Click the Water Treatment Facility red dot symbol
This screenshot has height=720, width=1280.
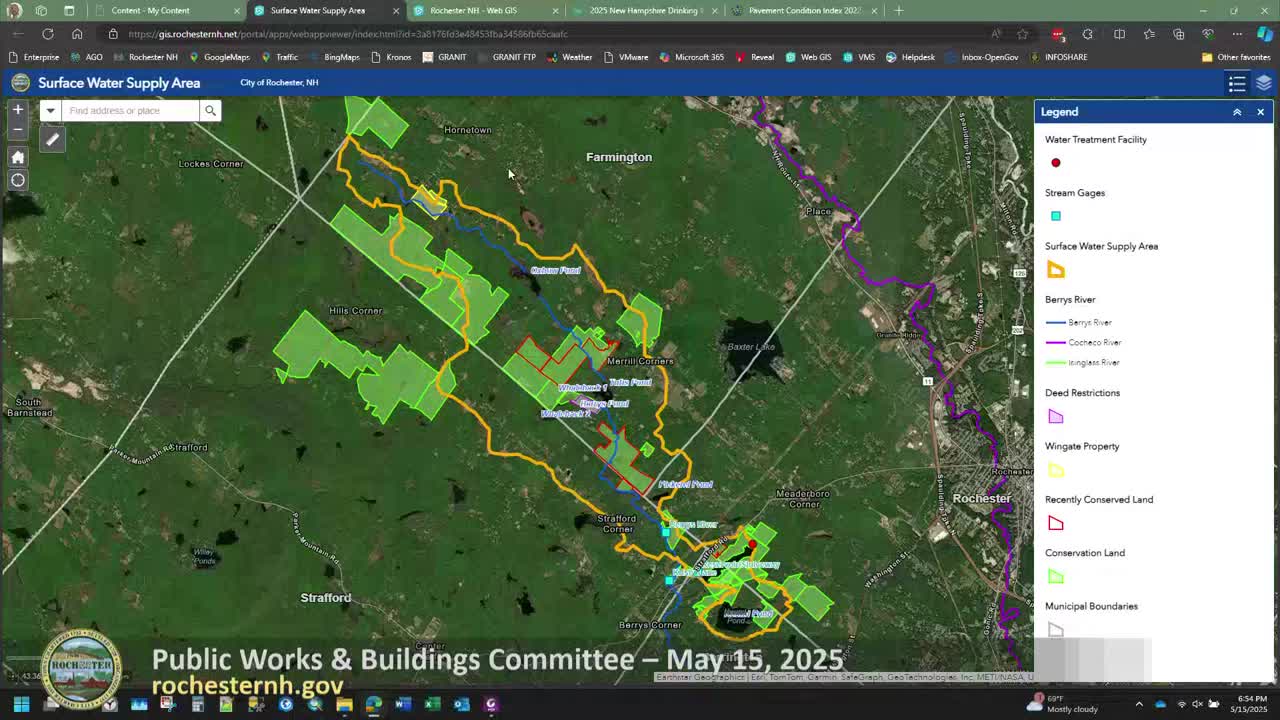point(1056,163)
